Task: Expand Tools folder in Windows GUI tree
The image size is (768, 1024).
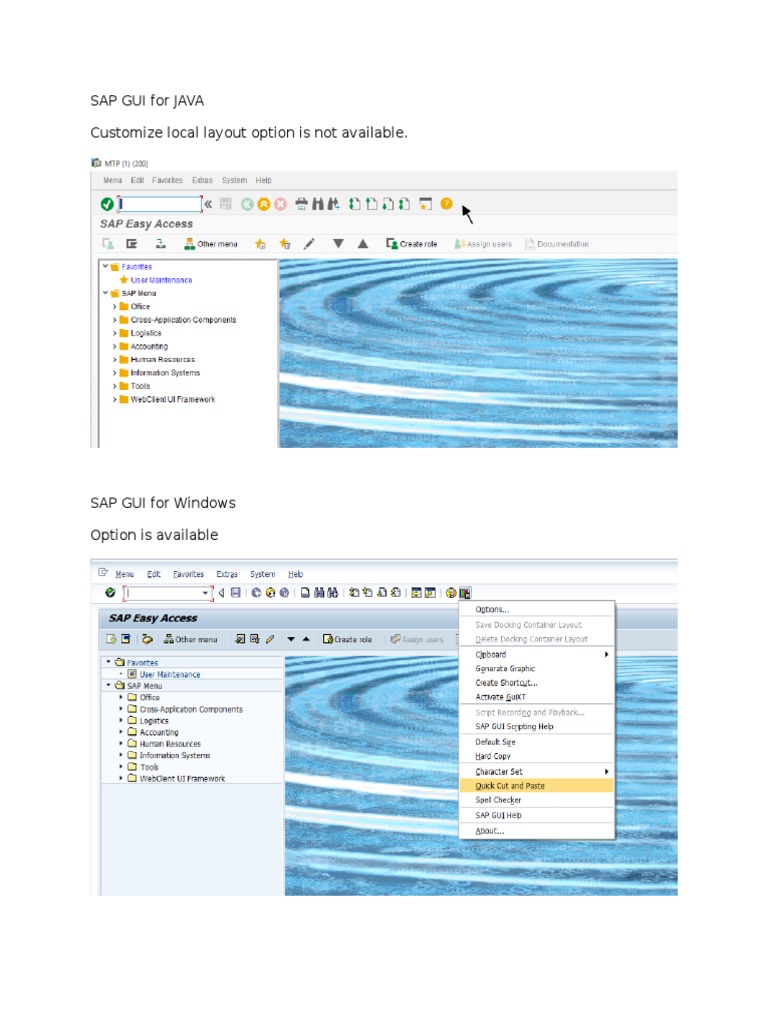Action: pyautogui.click(x=121, y=767)
